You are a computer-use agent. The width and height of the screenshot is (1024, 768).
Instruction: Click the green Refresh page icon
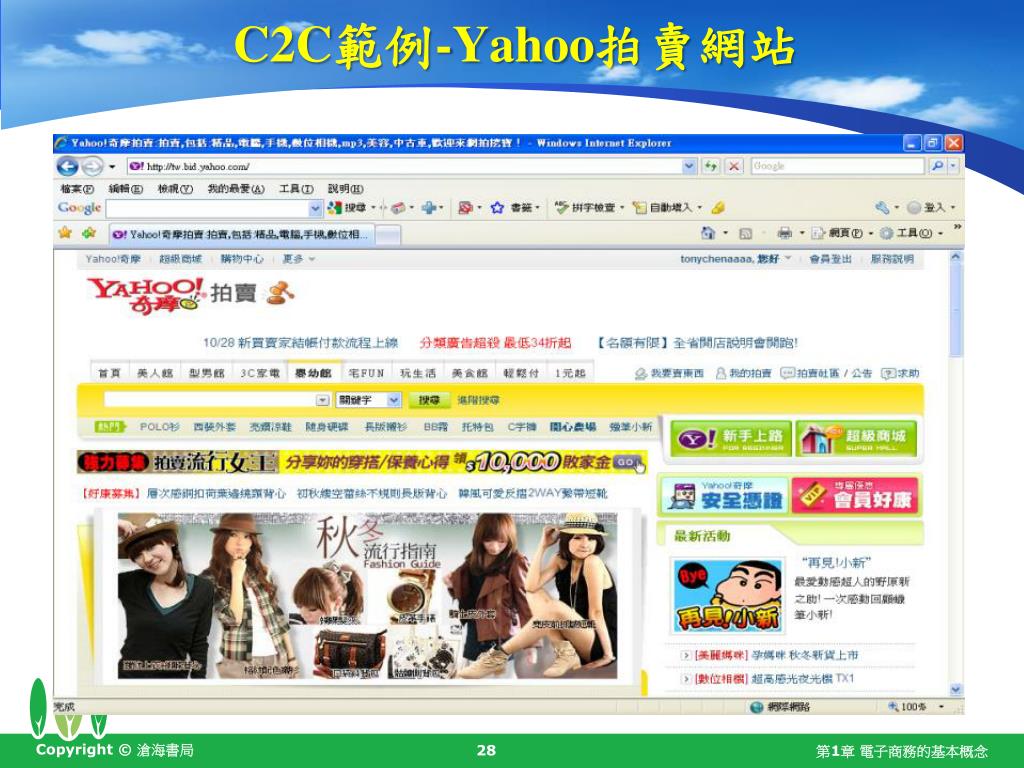point(711,167)
